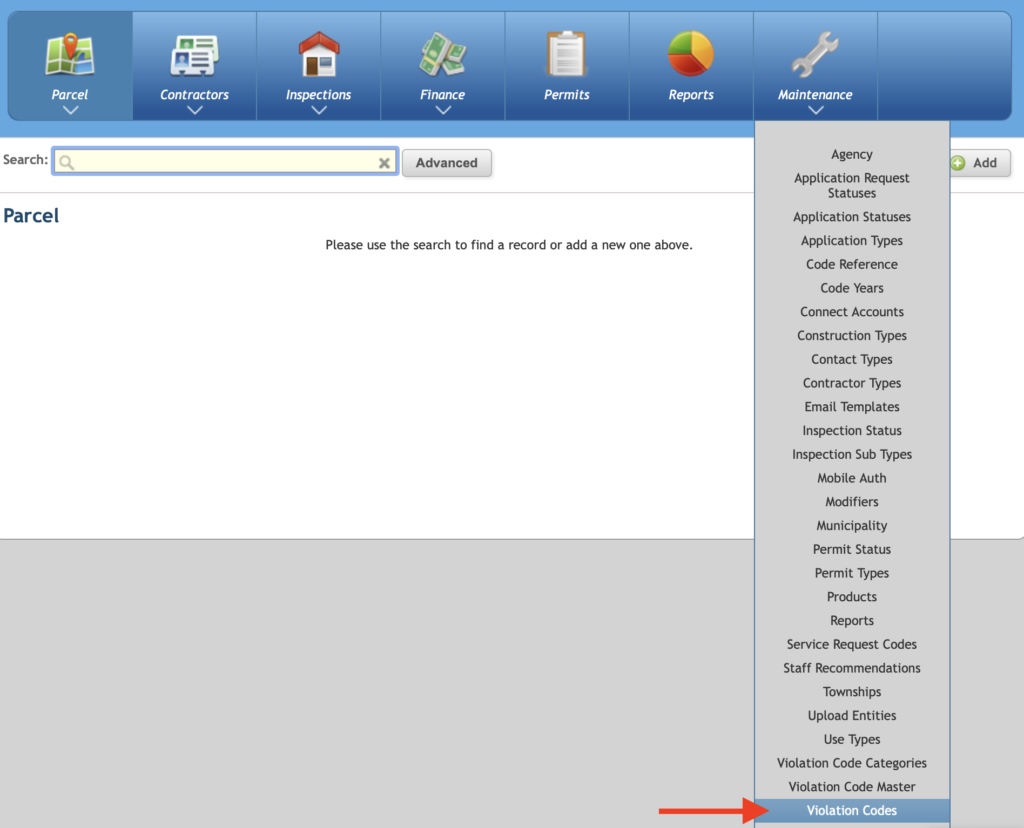Click the magnifier icon in search box

(x=67, y=162)
